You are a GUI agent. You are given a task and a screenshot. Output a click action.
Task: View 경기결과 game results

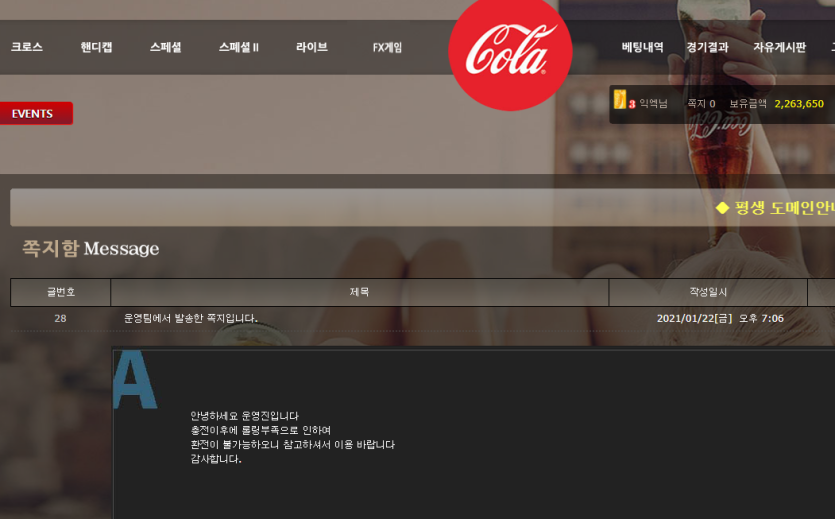coord(707,47)
